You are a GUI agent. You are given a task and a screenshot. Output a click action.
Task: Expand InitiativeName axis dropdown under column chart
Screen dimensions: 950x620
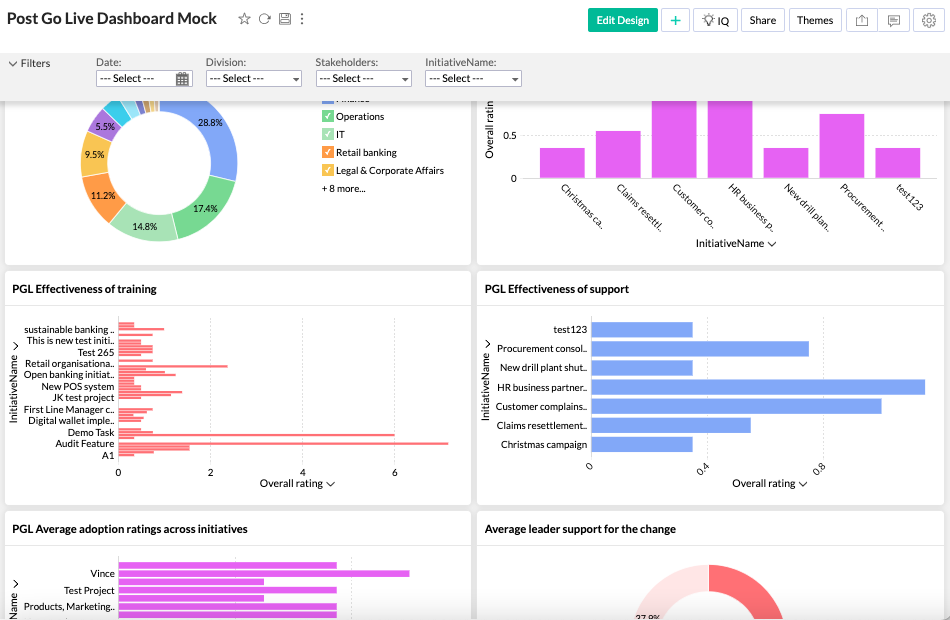pos(772,244)
